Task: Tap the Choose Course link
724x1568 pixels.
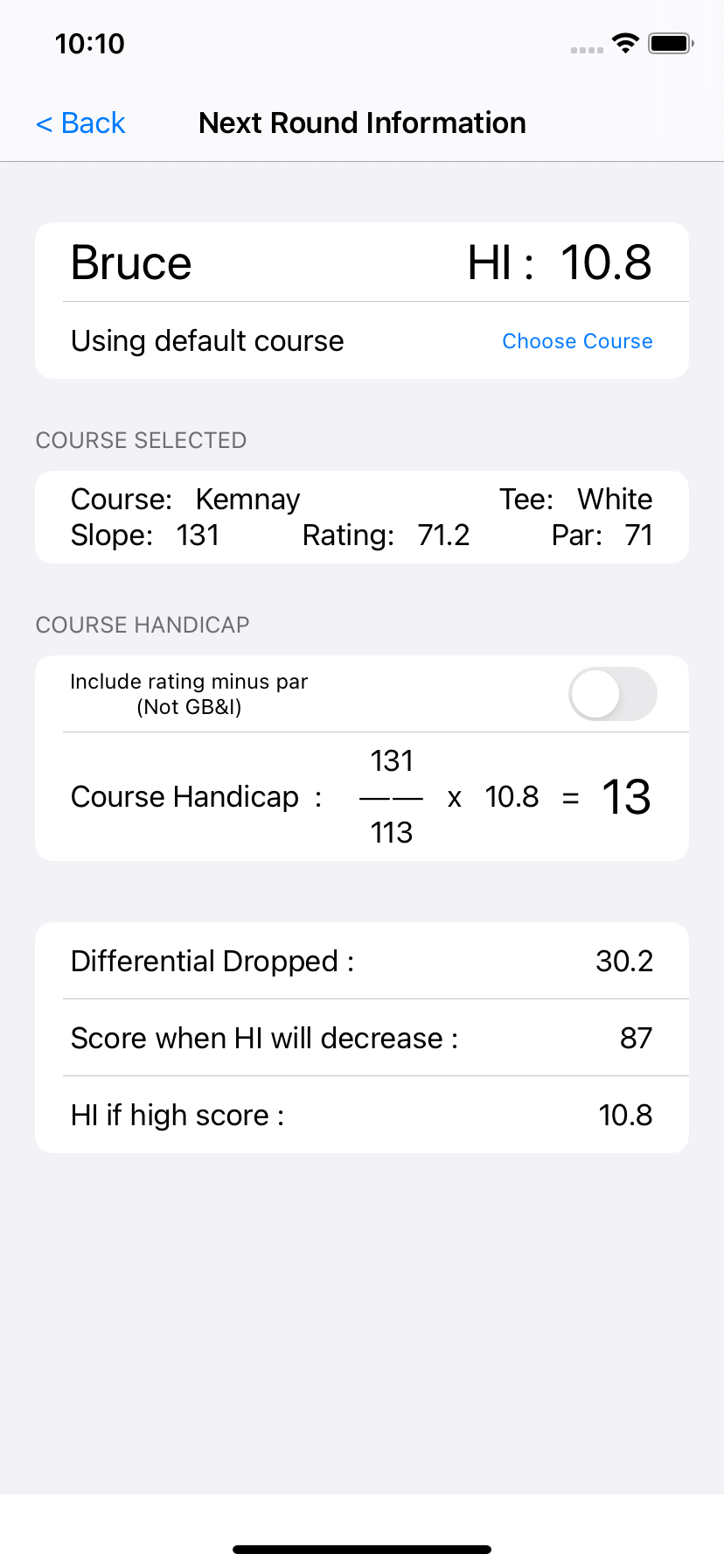Action: (577, 341)
